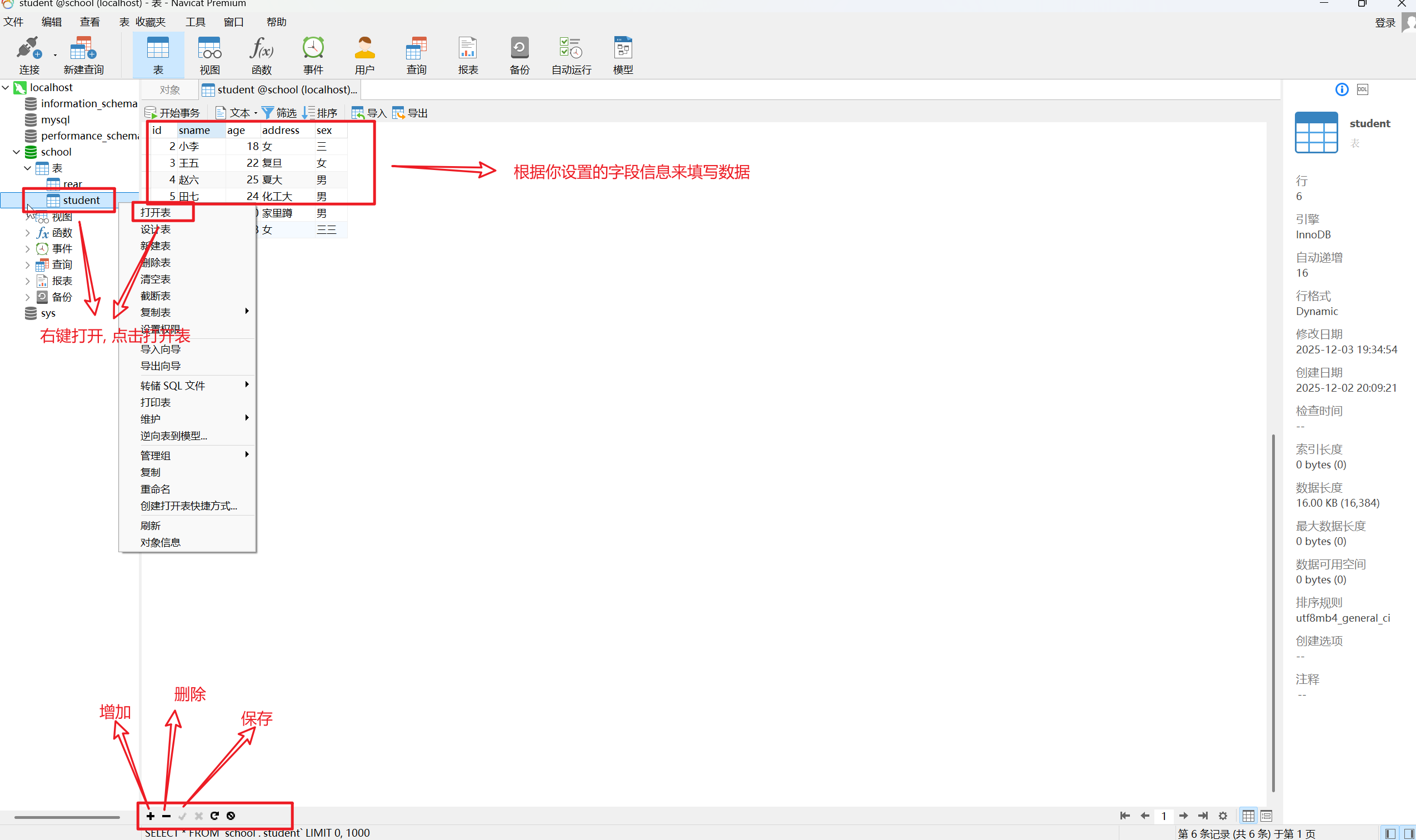Switch to grid view in status bar

1248,816
